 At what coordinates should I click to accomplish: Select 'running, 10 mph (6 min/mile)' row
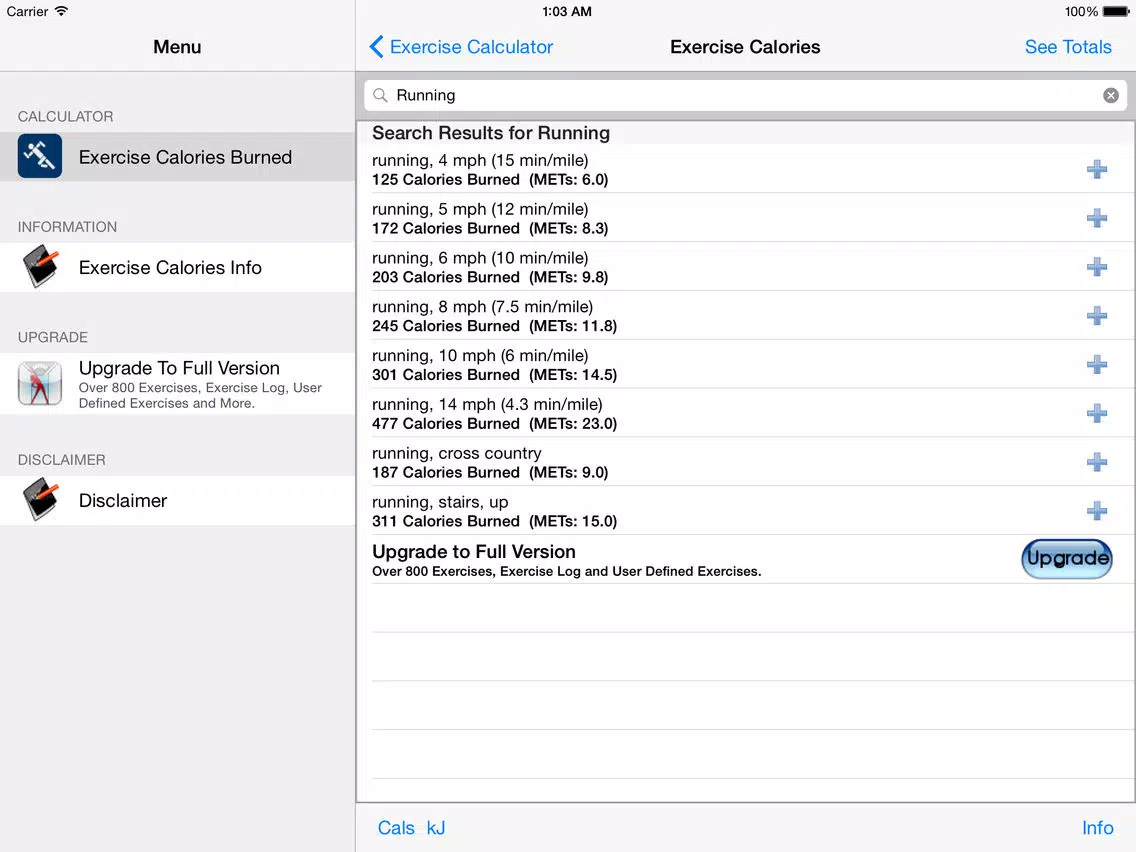click(x=746, y=364)
